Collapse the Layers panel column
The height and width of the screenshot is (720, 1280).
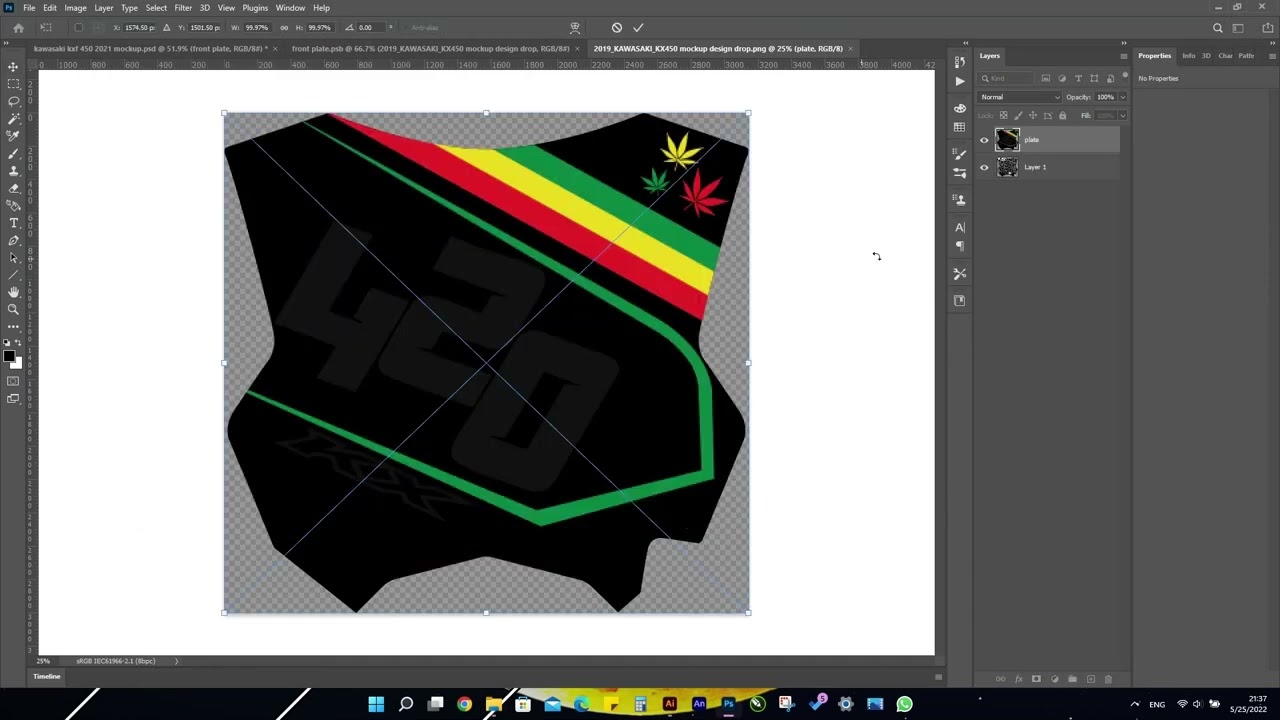(1124, 43)
